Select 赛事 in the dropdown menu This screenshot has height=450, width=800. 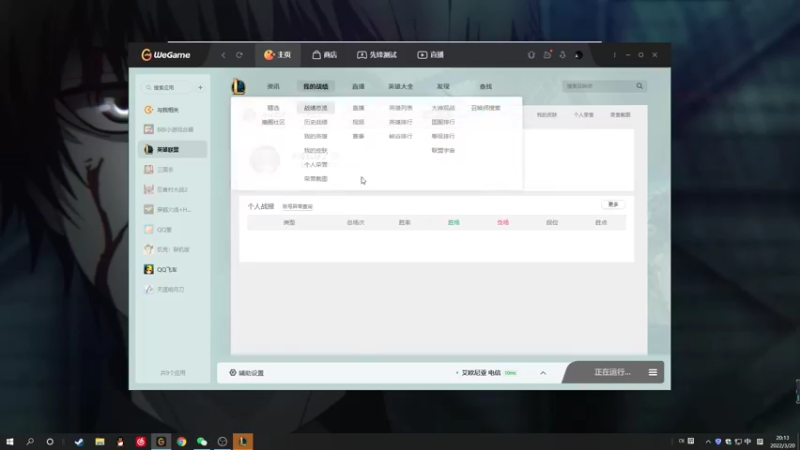tap(358, 136)
